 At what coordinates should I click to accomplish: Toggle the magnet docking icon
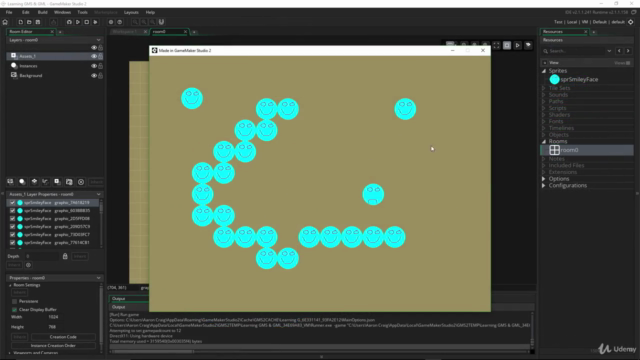coord(161,22)
